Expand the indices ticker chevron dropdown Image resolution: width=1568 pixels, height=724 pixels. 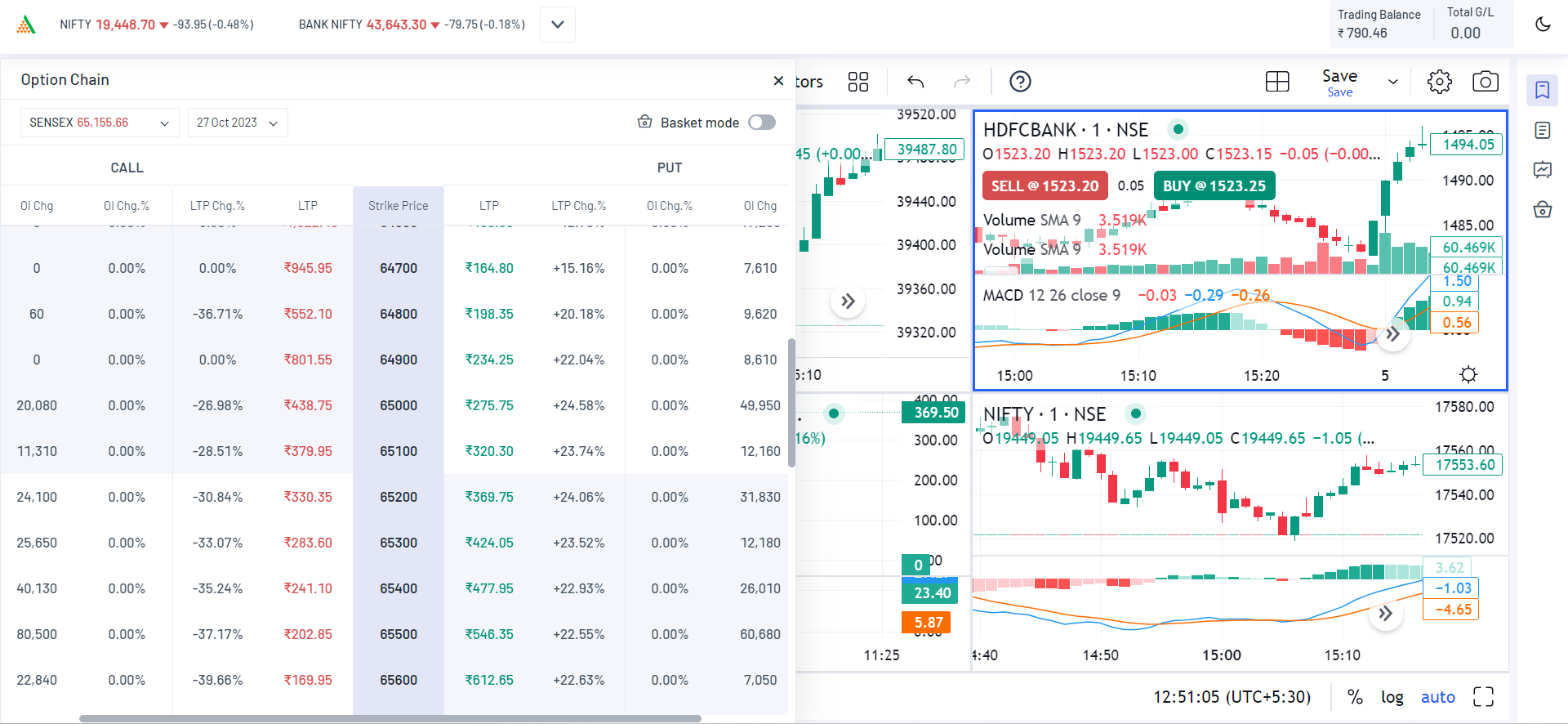(x=558, y=25)
